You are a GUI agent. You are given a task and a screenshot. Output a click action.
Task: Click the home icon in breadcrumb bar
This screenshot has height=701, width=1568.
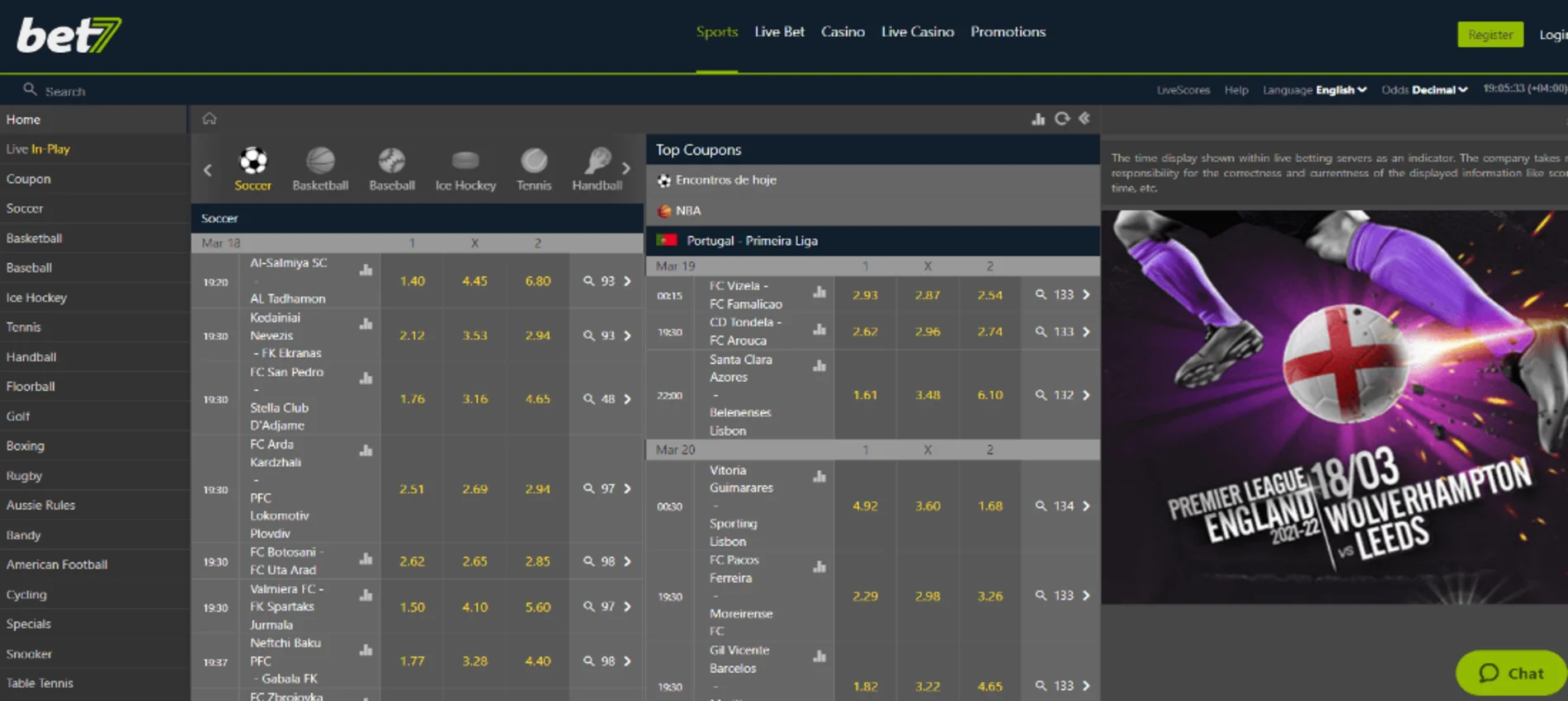coord(210,119)
